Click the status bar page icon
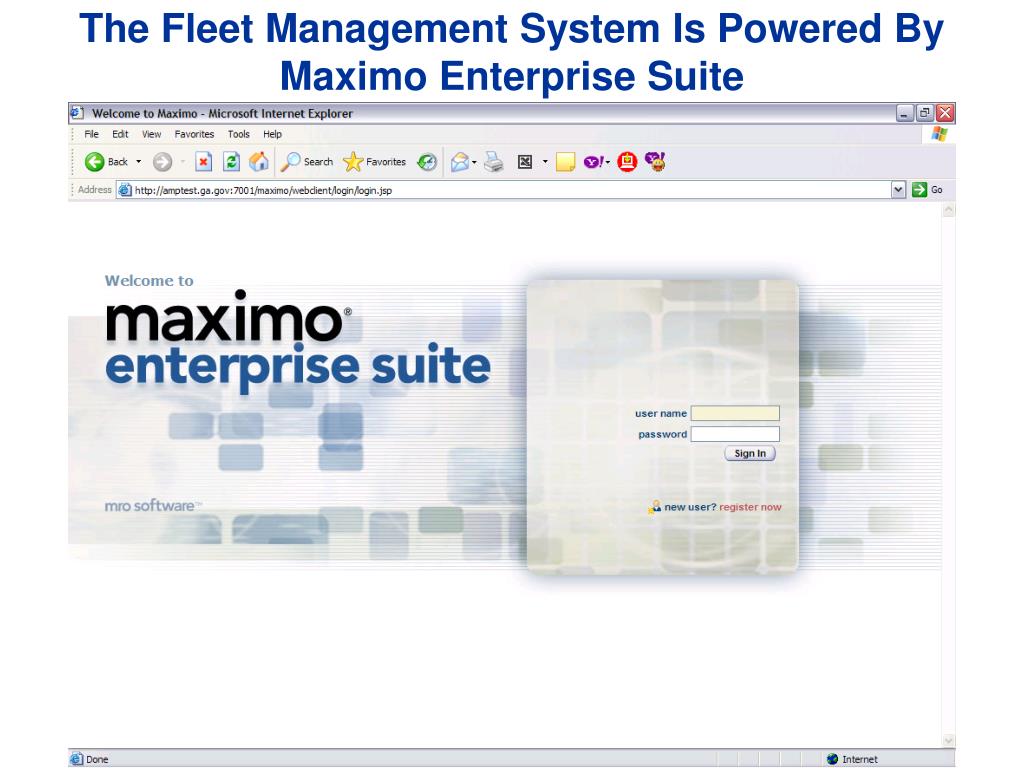The image size is (1024, 768). pos(76,759)
